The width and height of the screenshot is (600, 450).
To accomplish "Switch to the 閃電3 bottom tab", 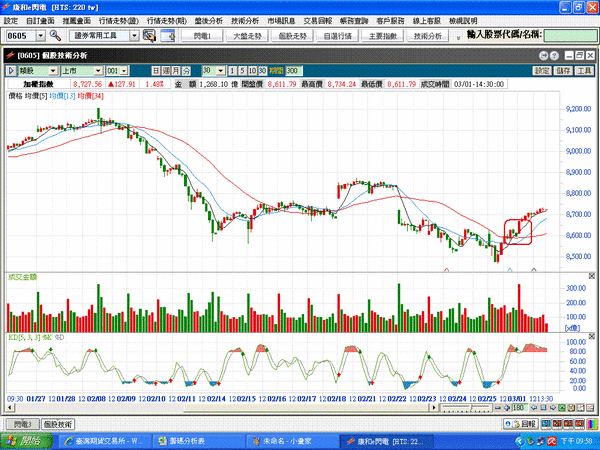I will [23, 424].
